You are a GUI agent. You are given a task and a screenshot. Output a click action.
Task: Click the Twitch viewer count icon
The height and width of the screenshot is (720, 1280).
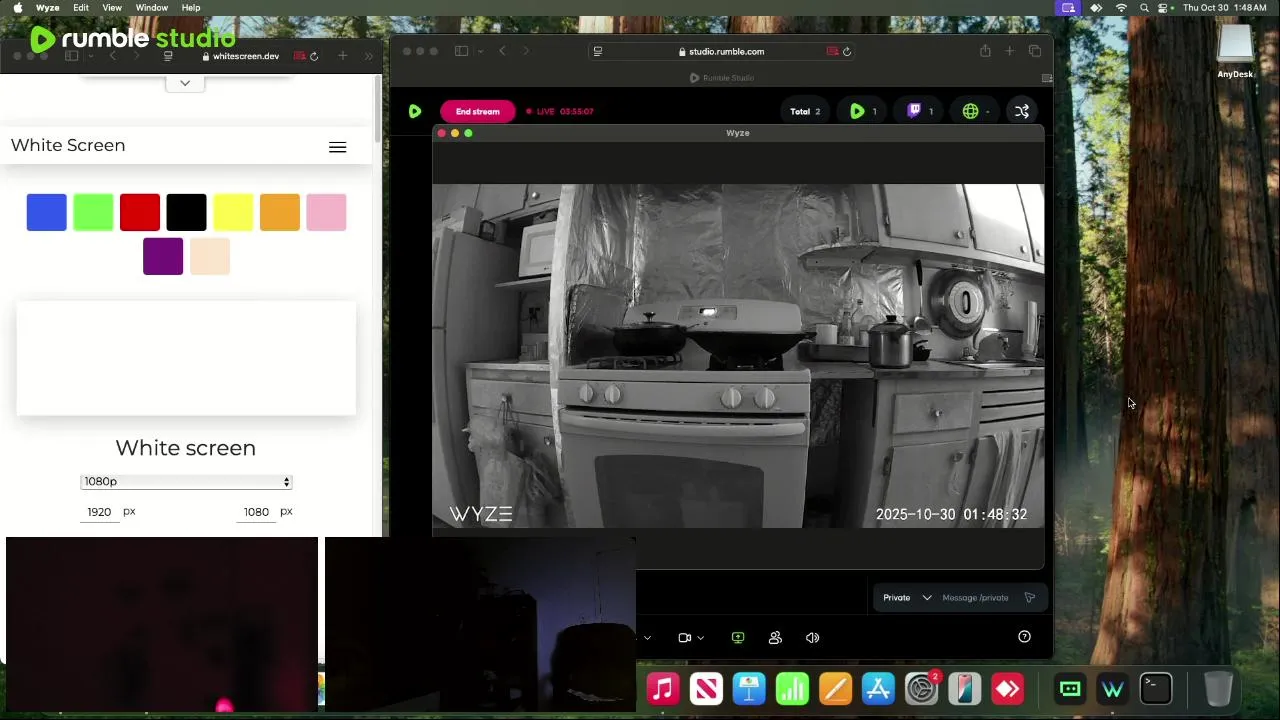pyautogui.click(x=914, y=111)
